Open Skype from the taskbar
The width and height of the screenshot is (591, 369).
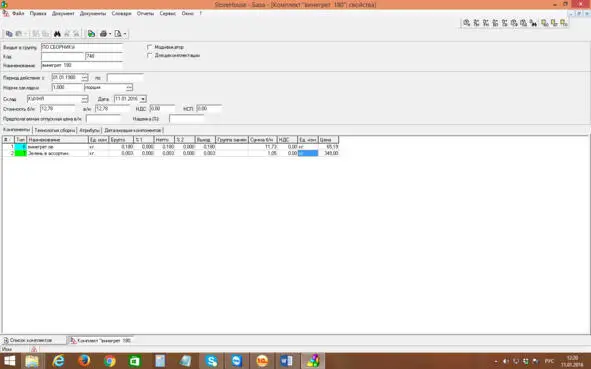tap(211, 361)
